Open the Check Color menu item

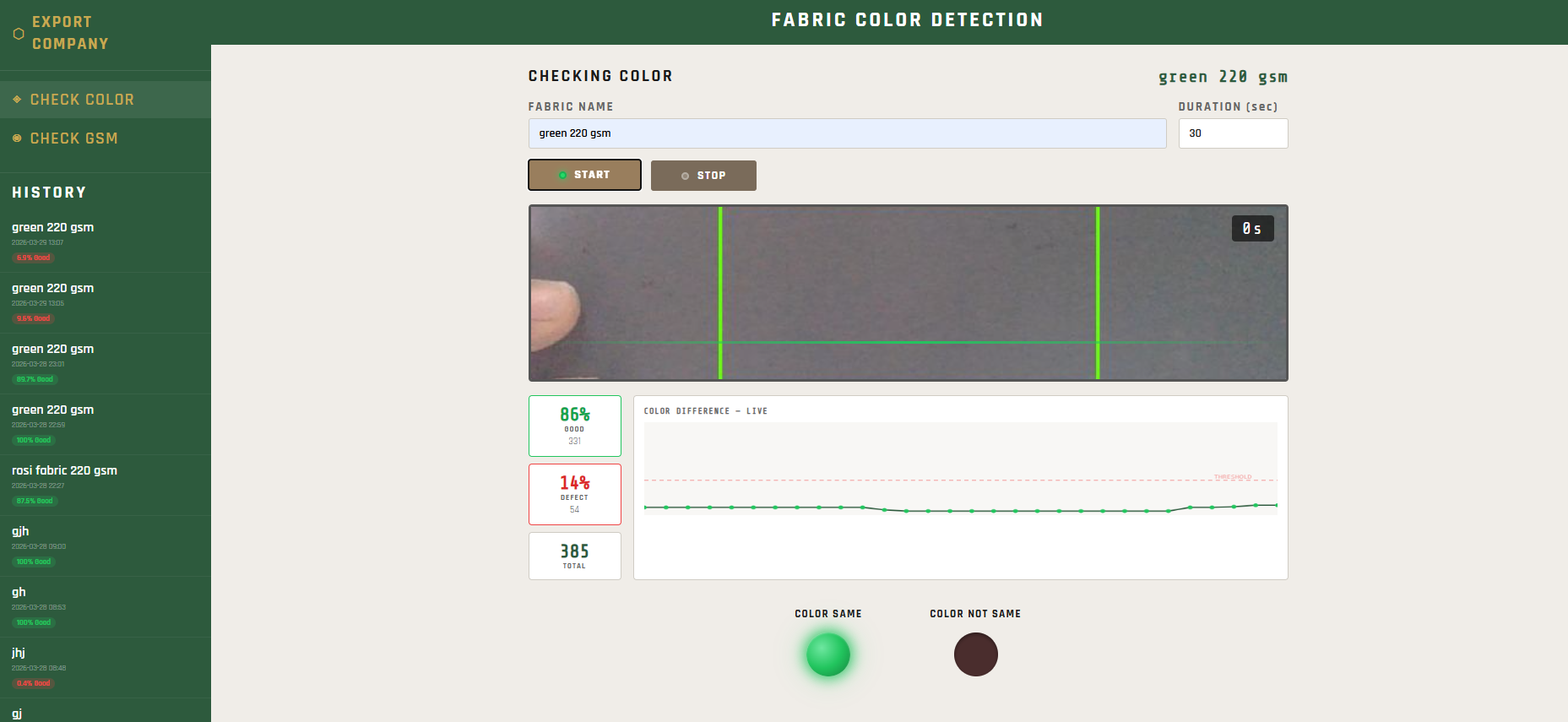click(x=82, y=100)
